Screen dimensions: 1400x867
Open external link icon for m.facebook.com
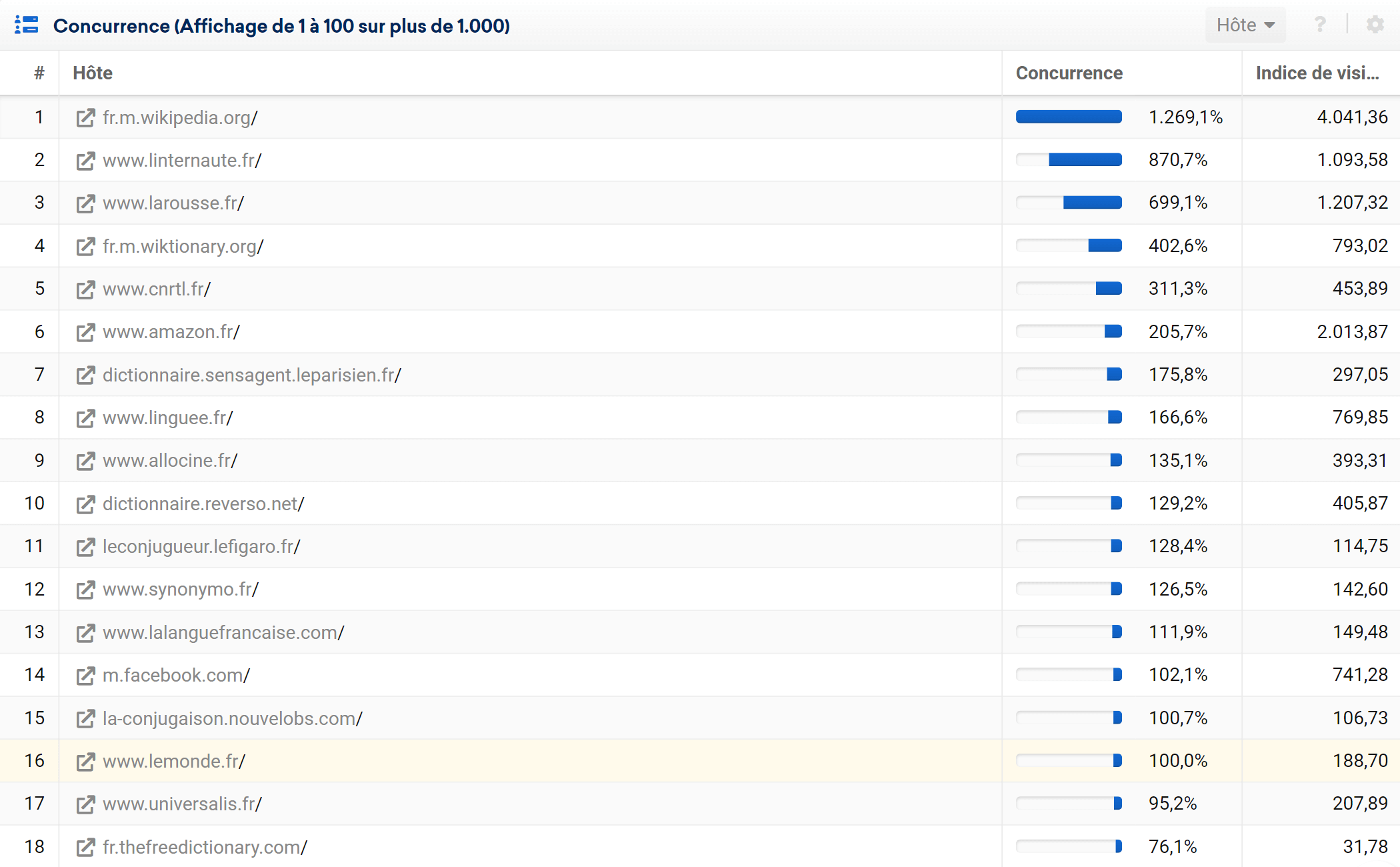pyautogui.click(x=85, y=676)
